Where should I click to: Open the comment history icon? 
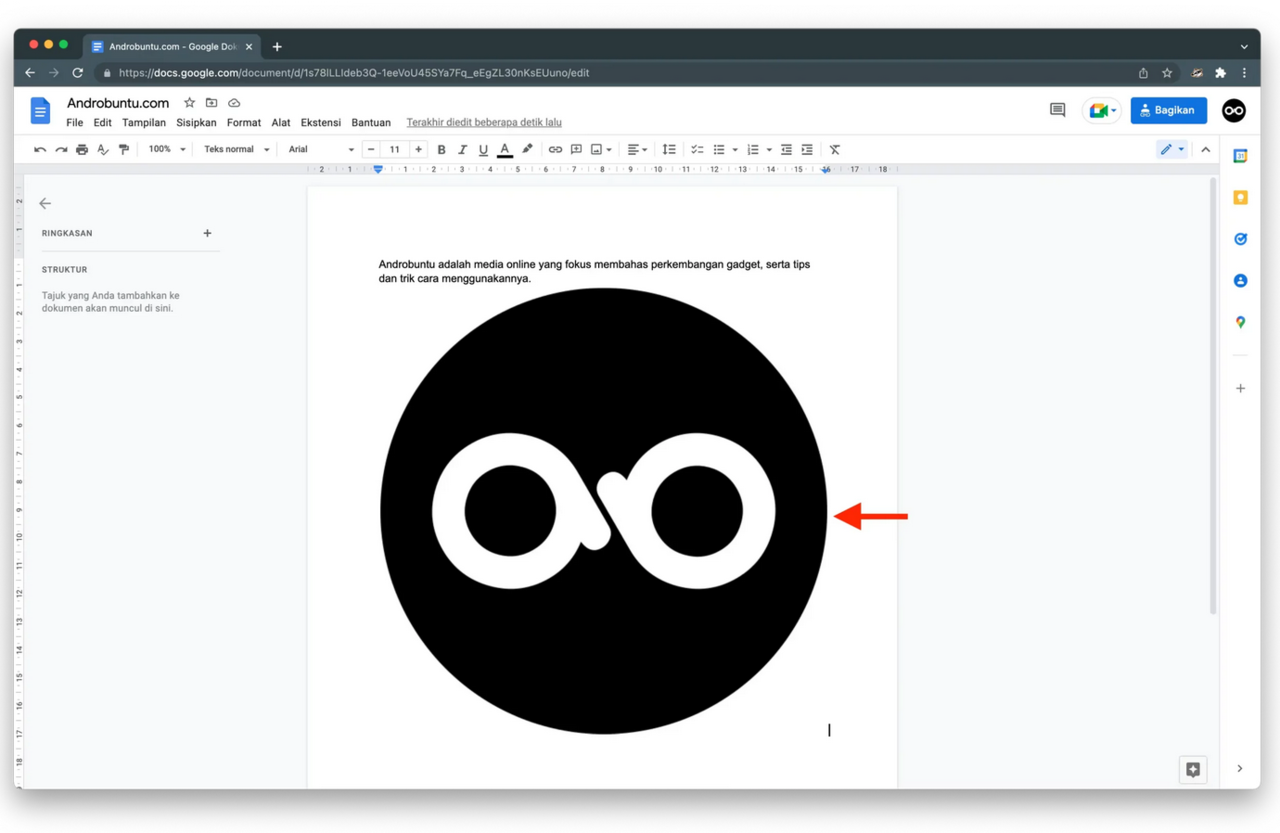tap(1057, 110)
